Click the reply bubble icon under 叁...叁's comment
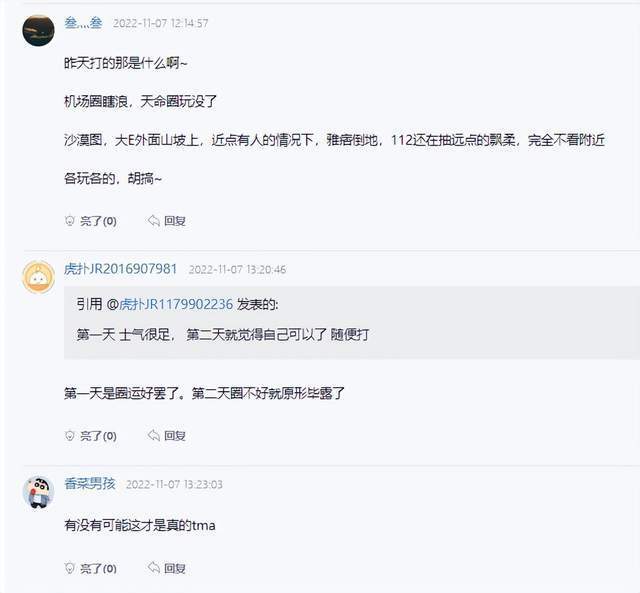 153,221
